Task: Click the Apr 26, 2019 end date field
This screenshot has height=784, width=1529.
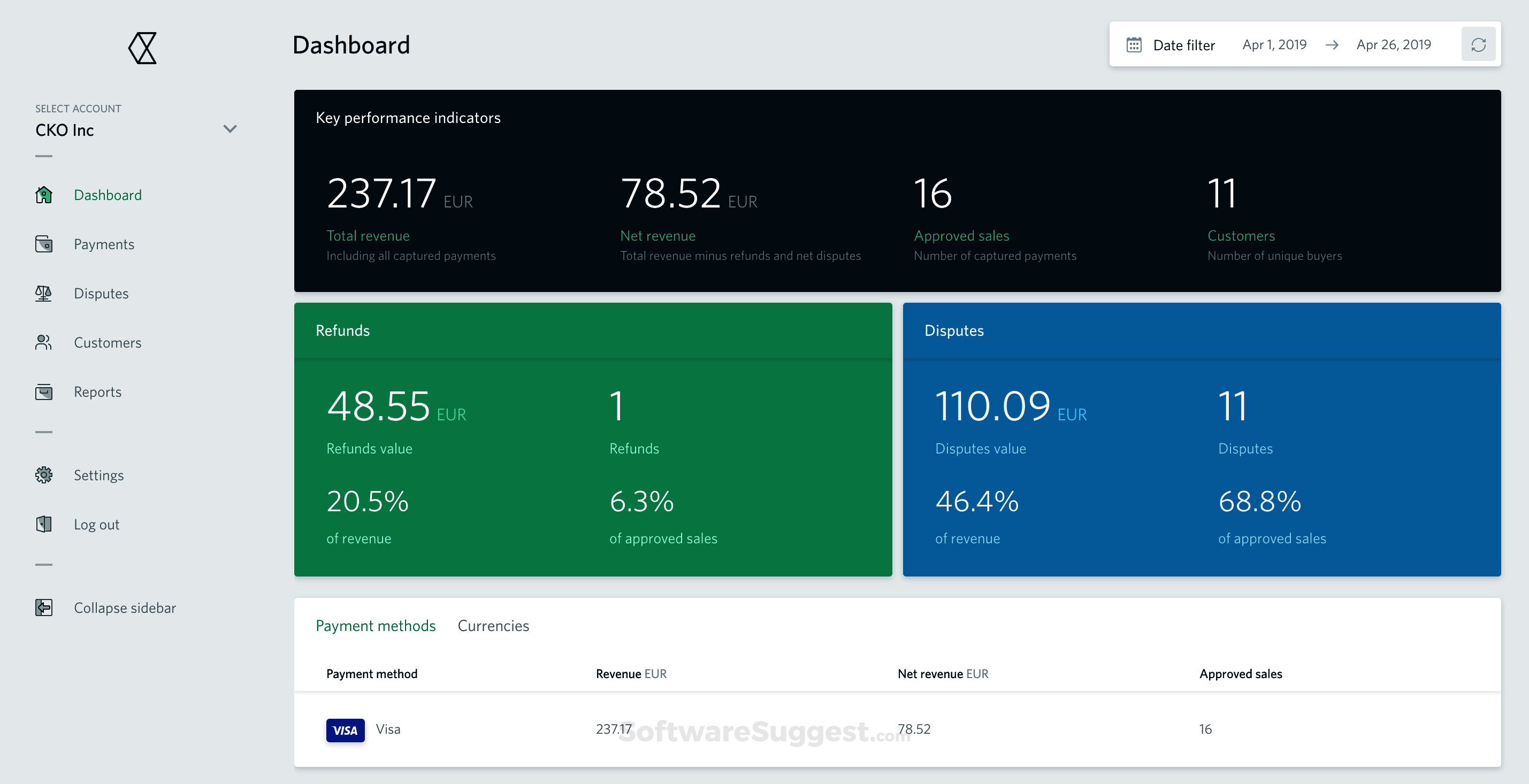Action: (x=1393, y=44)
